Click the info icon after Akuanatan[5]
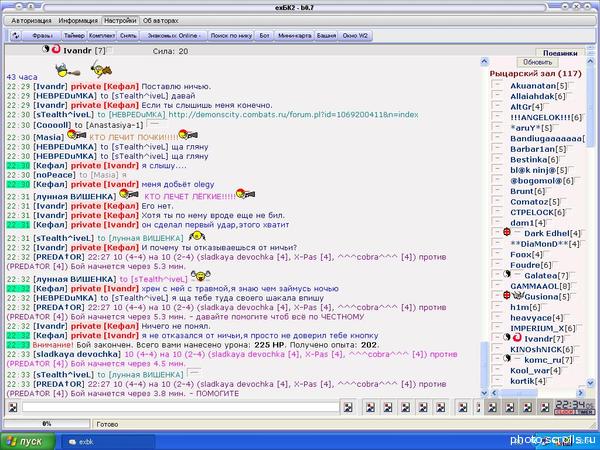 coord(571,85)
